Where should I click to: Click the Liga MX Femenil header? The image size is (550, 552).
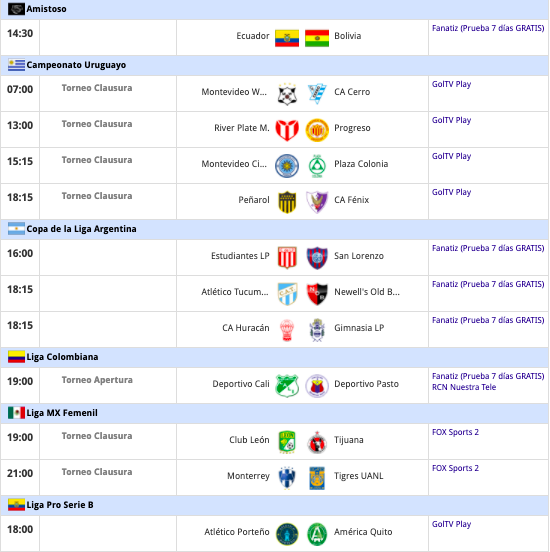(275, 413)
